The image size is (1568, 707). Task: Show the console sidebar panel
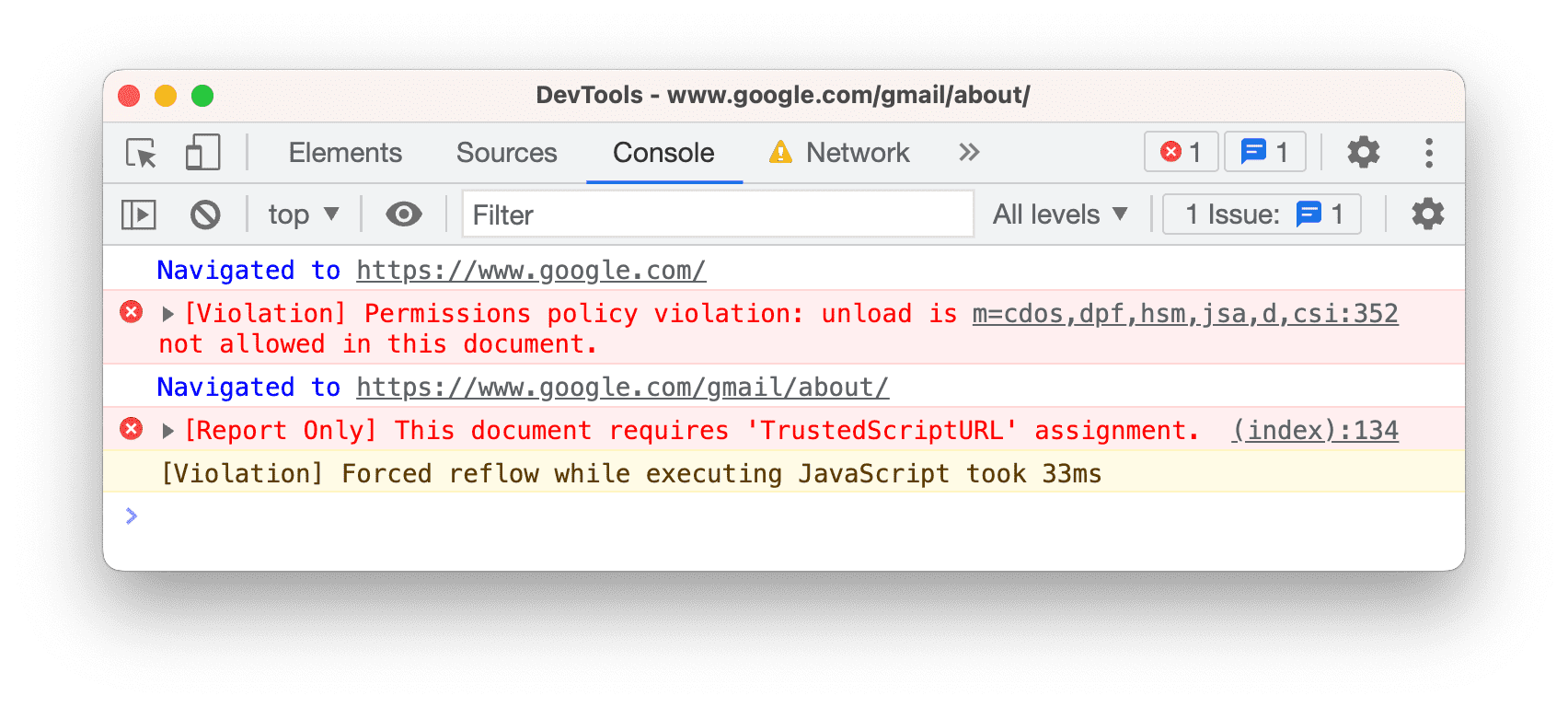point(140,214)
